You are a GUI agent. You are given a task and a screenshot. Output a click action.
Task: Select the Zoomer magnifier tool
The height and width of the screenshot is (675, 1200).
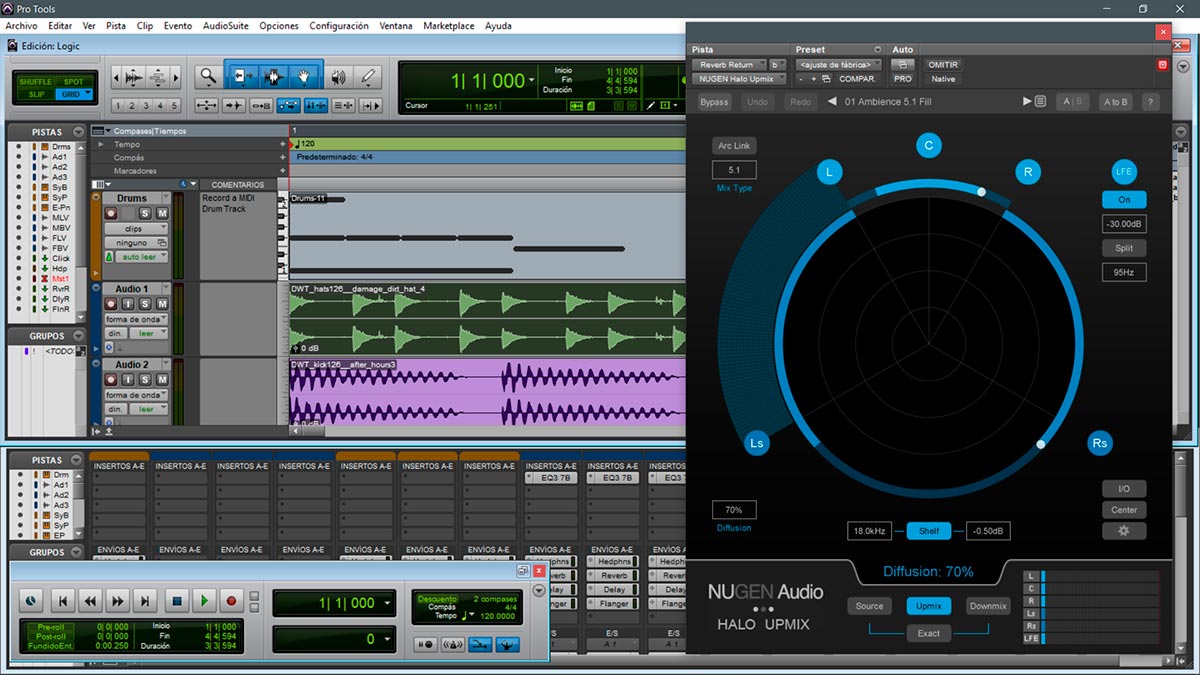[208, 77]
